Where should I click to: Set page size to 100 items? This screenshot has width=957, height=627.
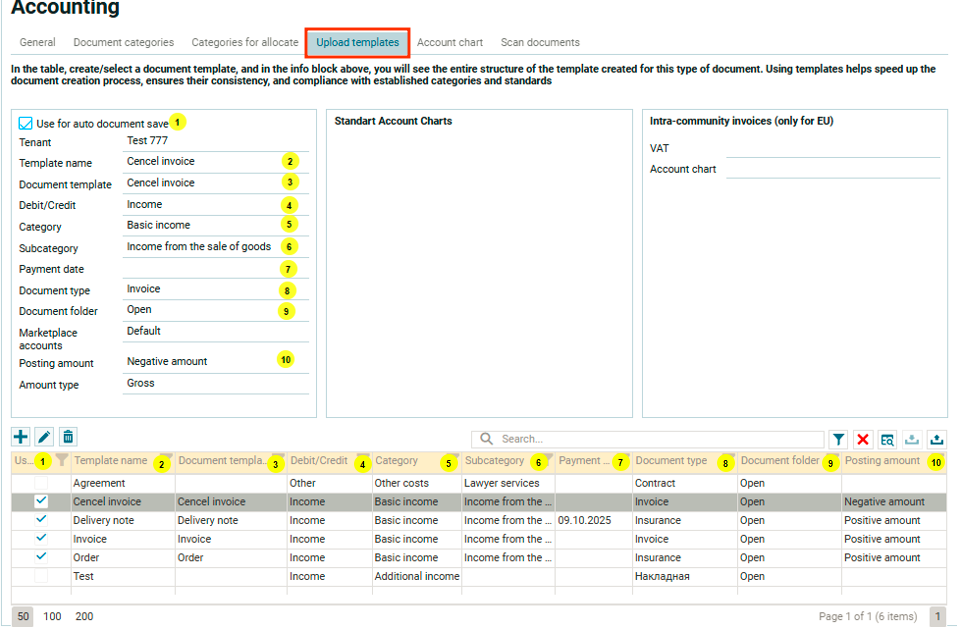tap(52, 616)
